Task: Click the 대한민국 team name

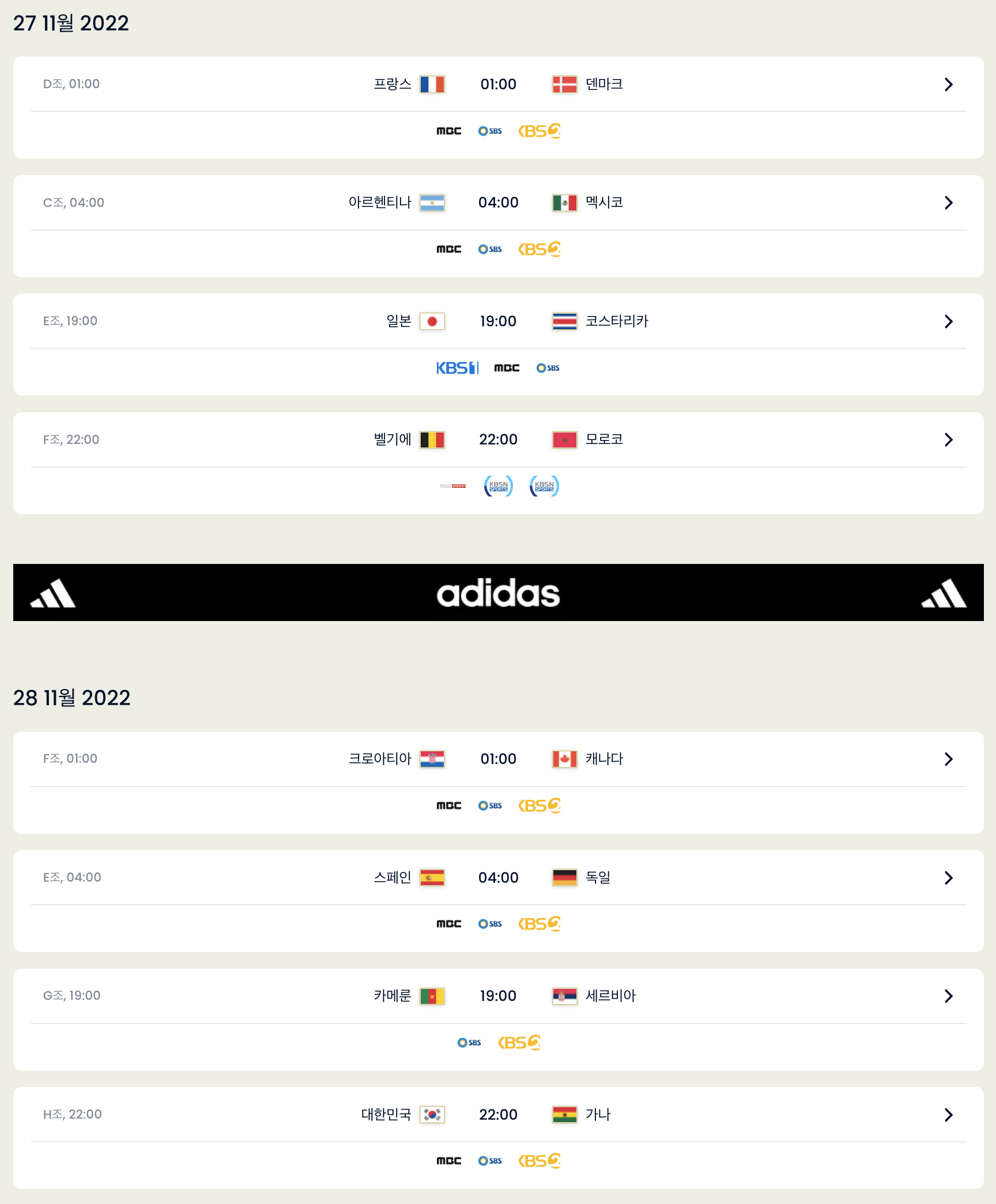Action: point(386,1114)
